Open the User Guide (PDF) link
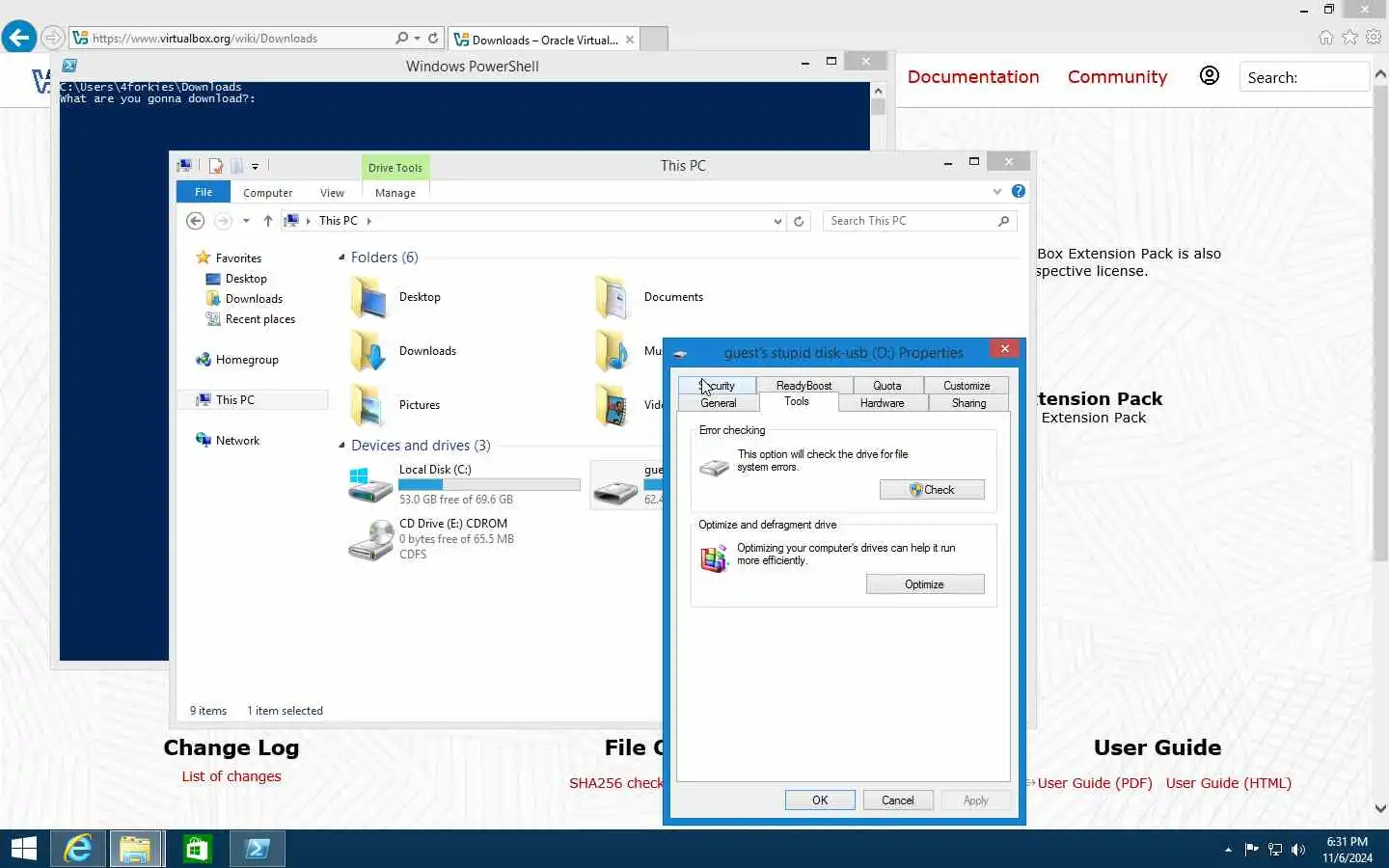 1095,783
